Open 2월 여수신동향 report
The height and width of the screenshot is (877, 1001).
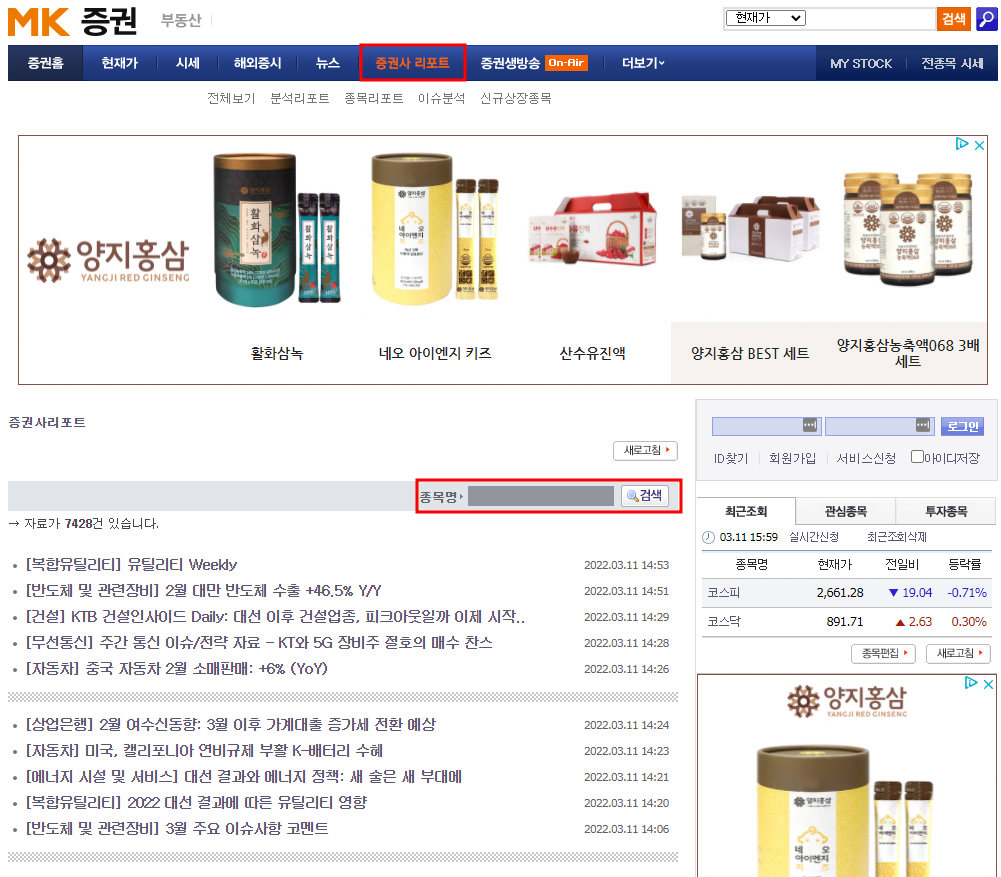230,725
